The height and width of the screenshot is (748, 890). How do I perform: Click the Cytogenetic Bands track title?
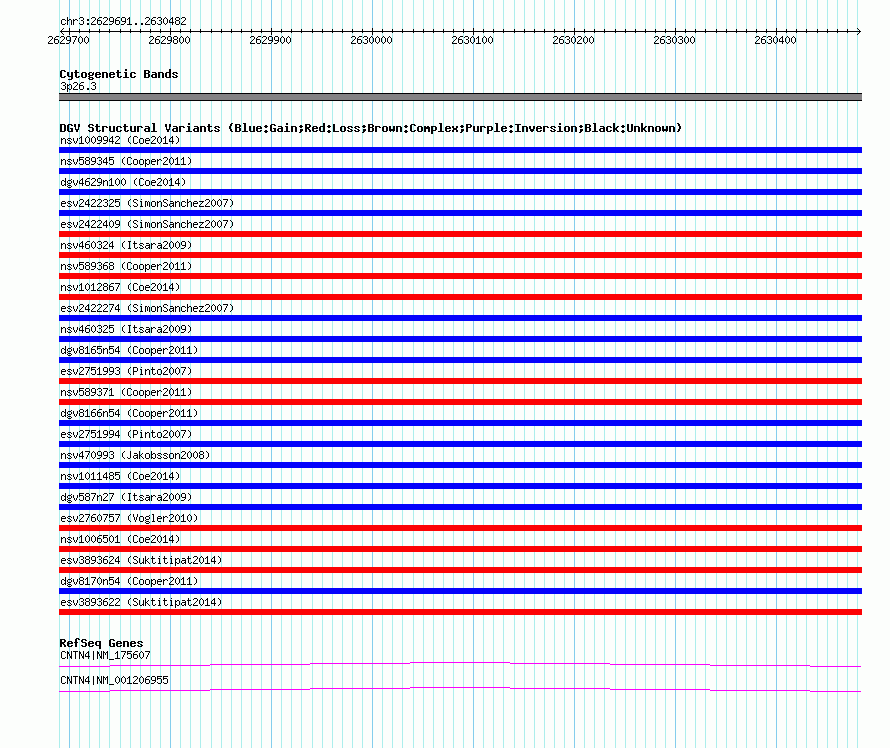point(119,74)
